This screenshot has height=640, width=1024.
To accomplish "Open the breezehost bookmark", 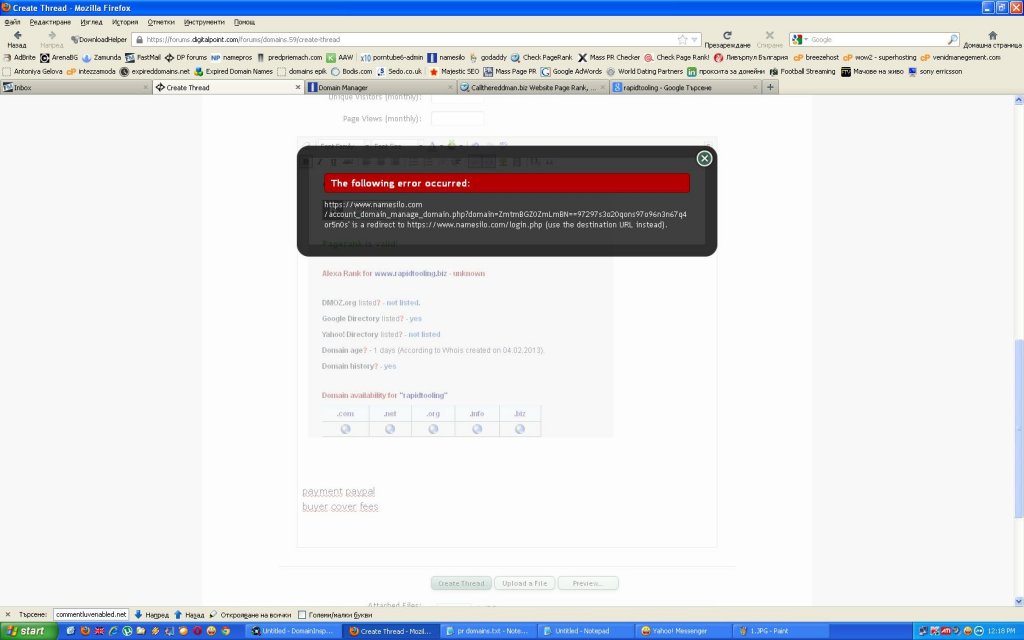I will click(x=816, y=57).
